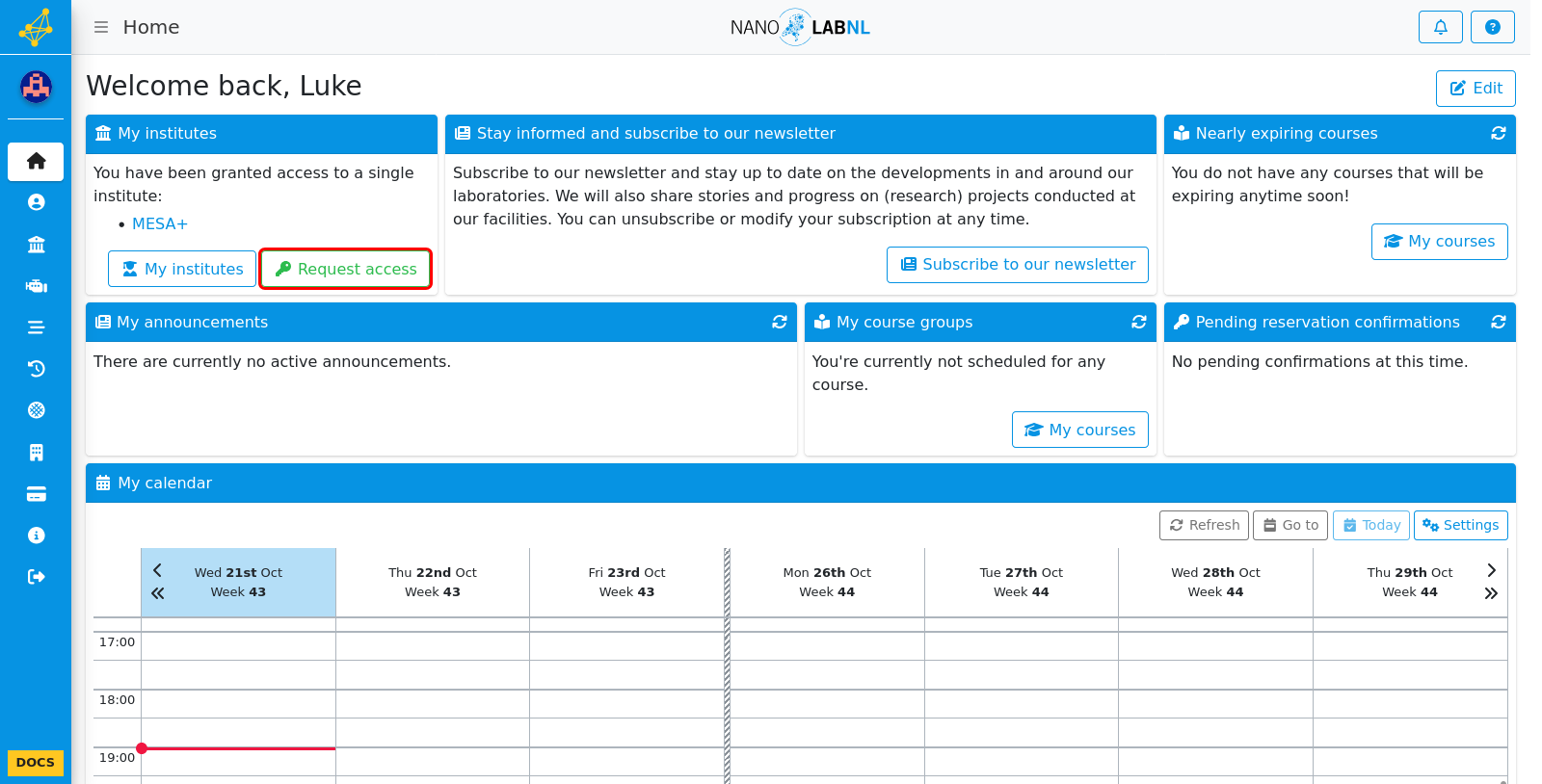Refresh the My course groups panel

(1138, 323)
